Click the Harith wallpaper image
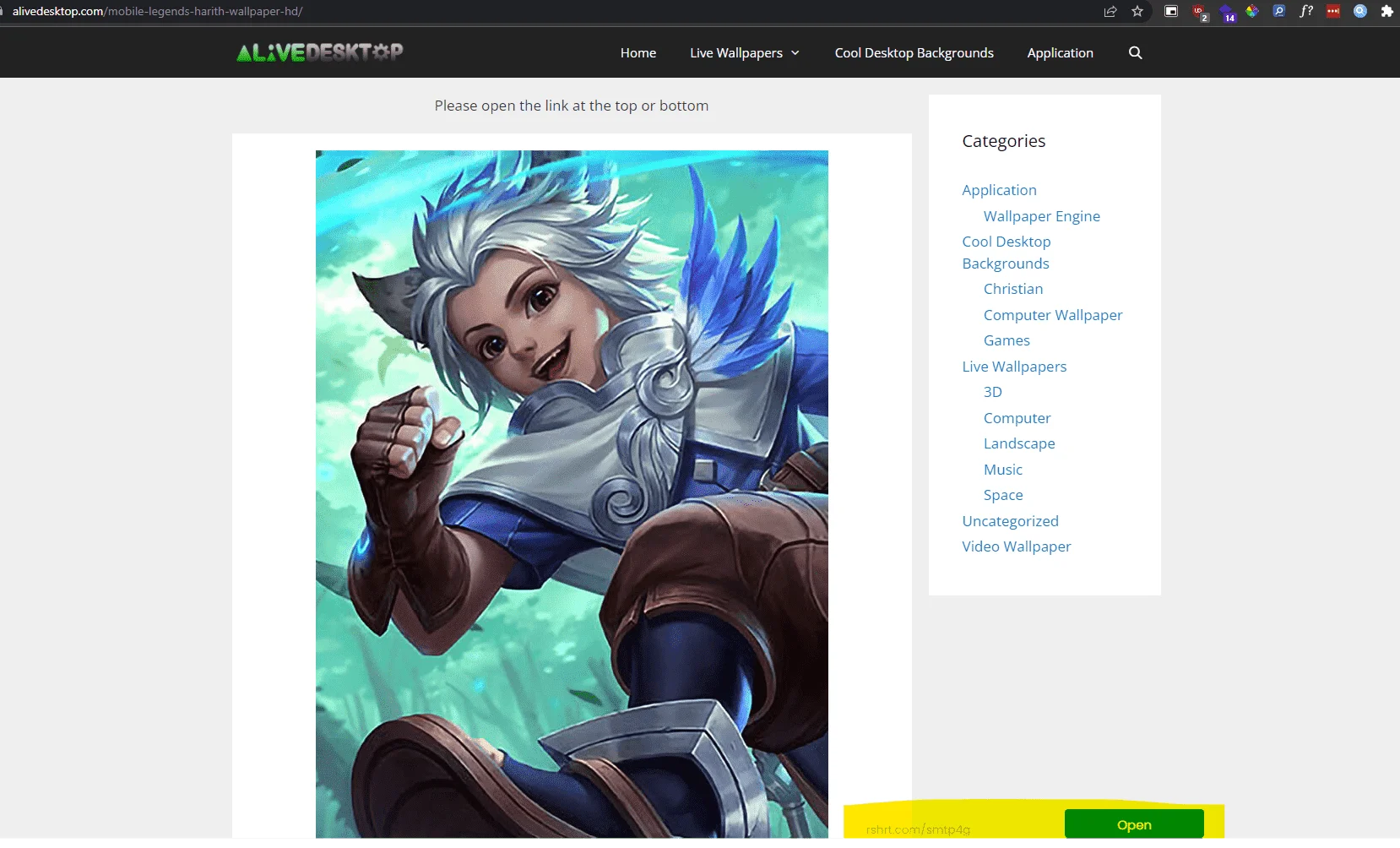The image size is (1400, 848). (x=572, y=494)
